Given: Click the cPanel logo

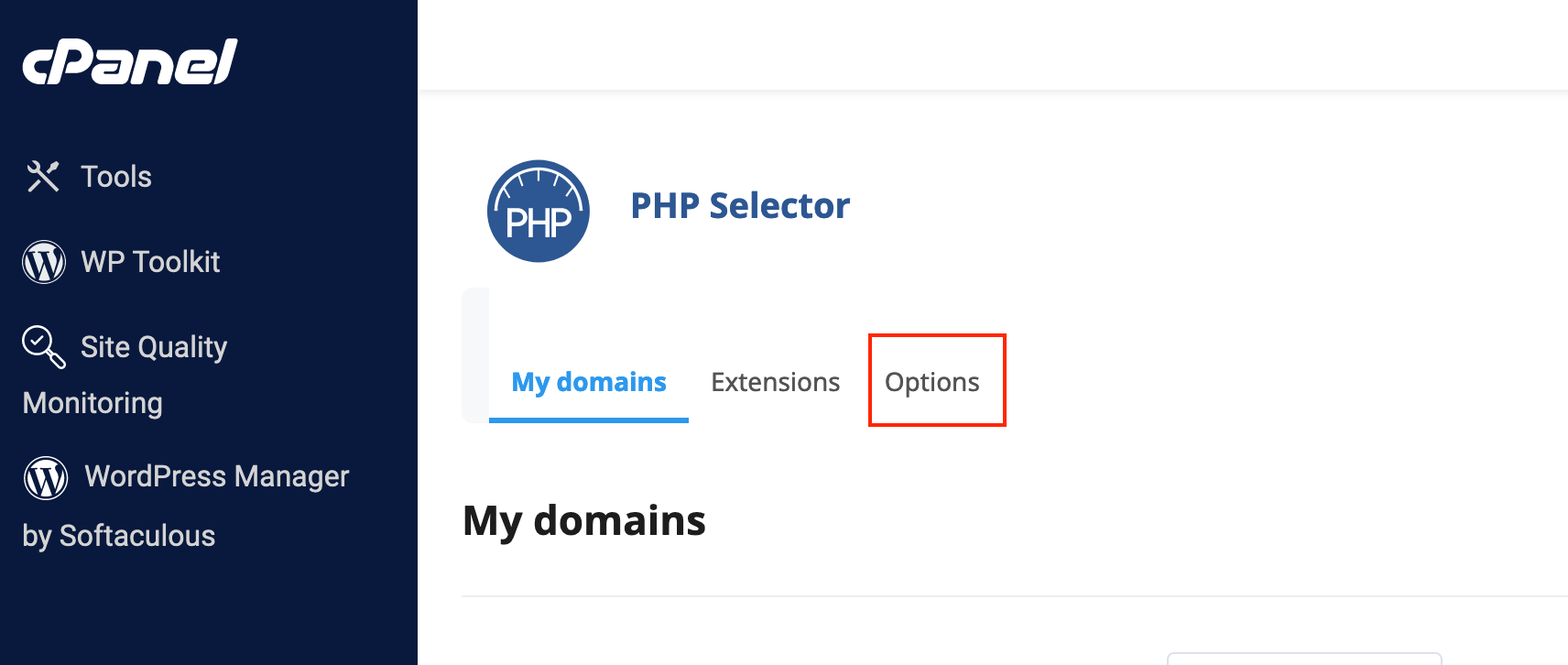Looking at the screenshot, I should (130, 61).
